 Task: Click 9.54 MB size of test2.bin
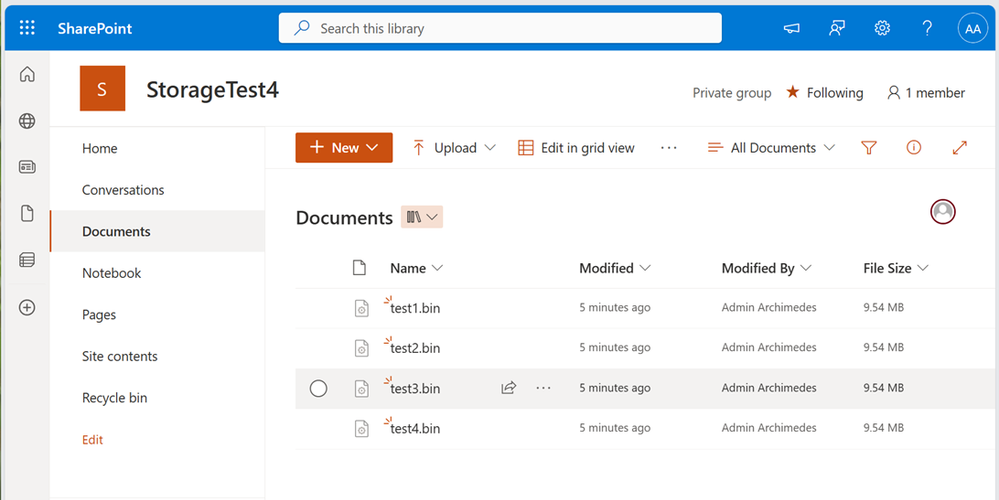884,348
